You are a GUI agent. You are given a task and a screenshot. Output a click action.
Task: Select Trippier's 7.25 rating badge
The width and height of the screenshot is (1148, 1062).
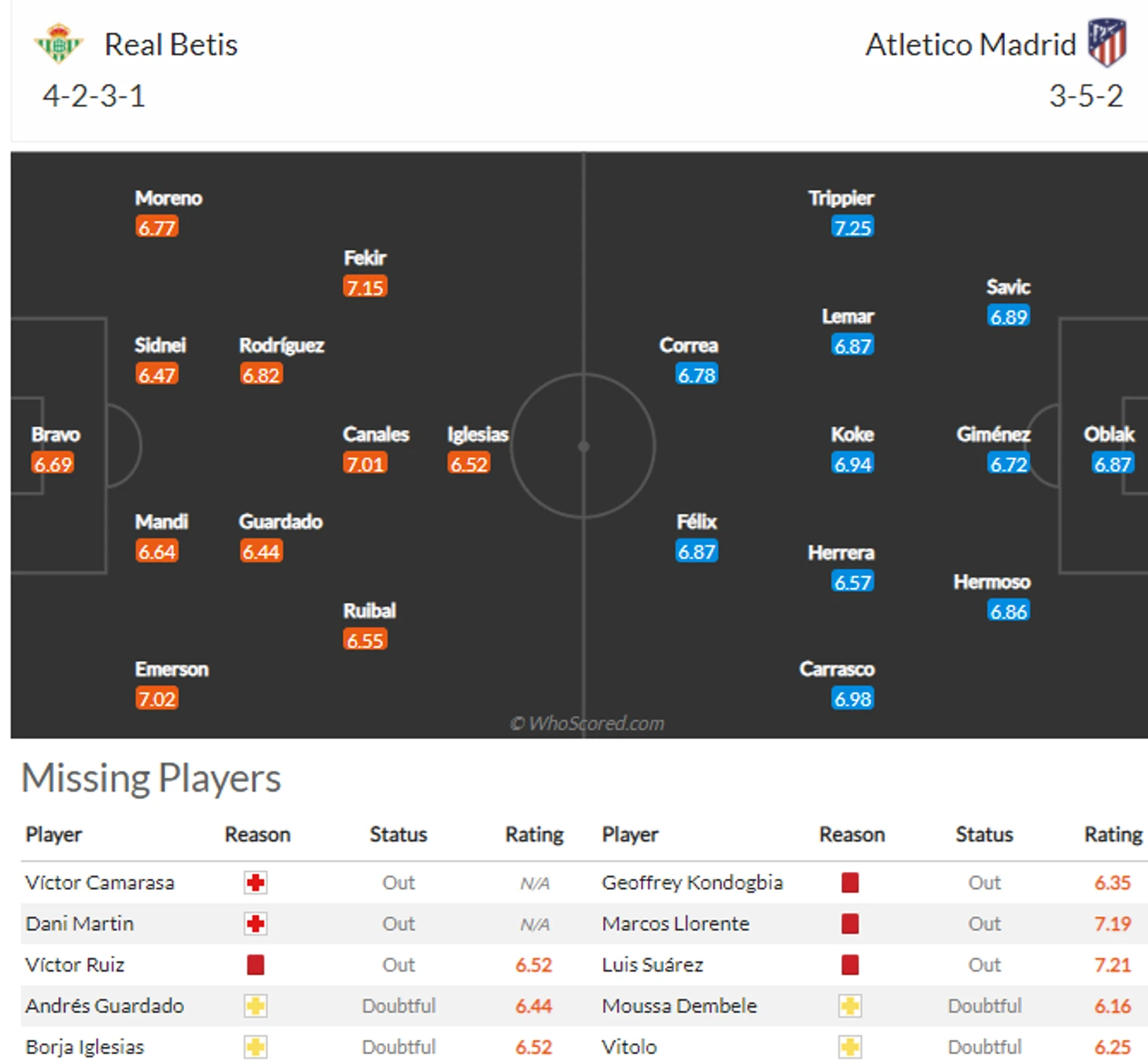852,228
